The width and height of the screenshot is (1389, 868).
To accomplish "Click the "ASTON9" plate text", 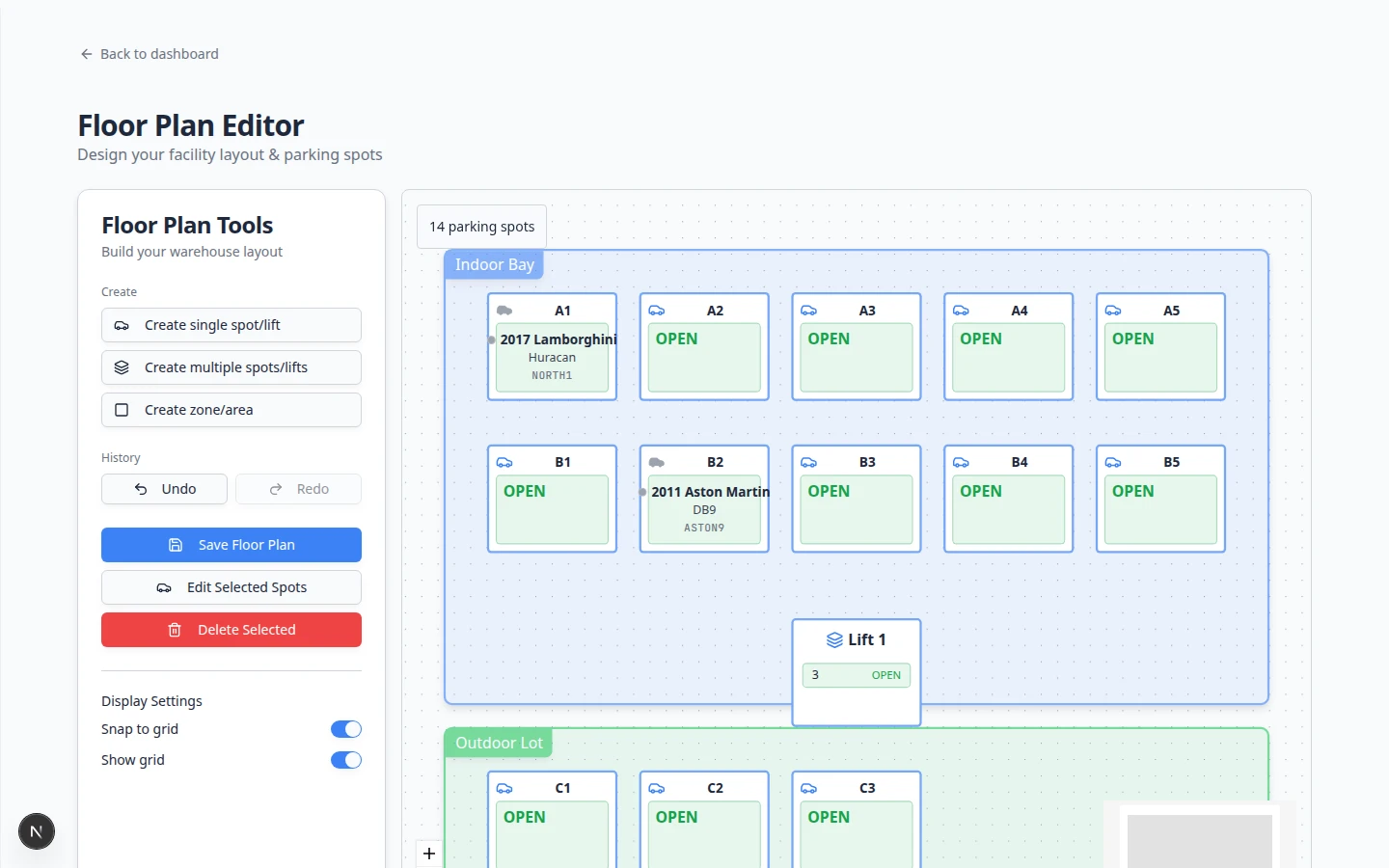I will click(704, 528).
